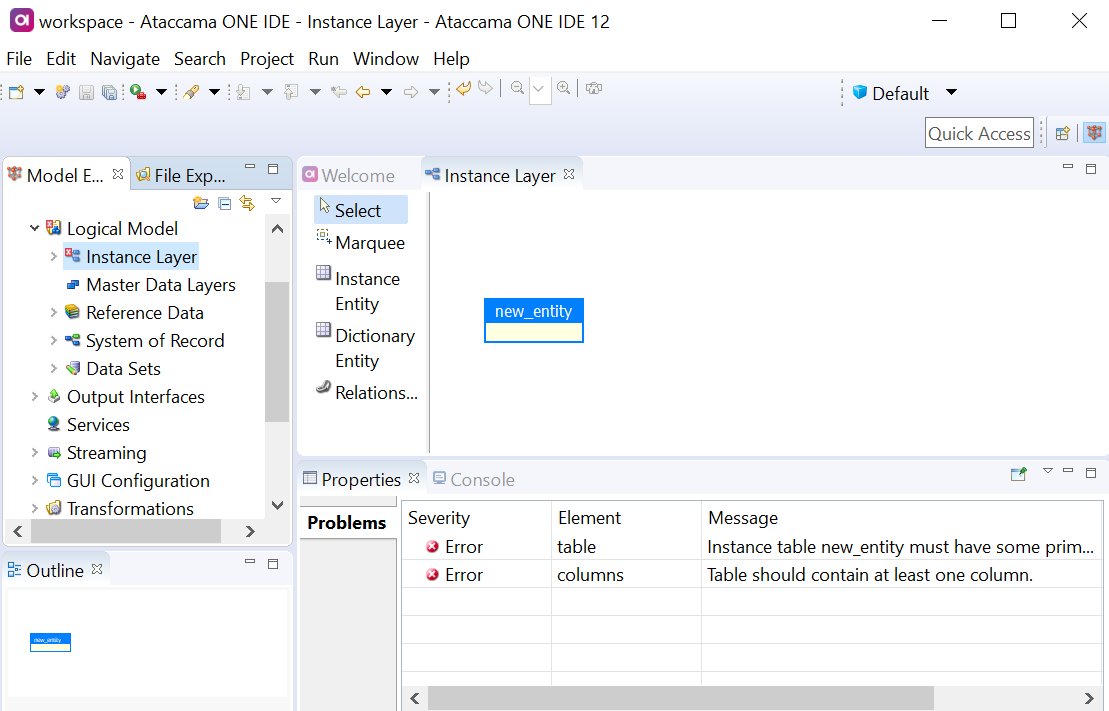1109x711 pixels.
Task: Toggle Link with Editor in Model Explorer
Action: point(247,203)
